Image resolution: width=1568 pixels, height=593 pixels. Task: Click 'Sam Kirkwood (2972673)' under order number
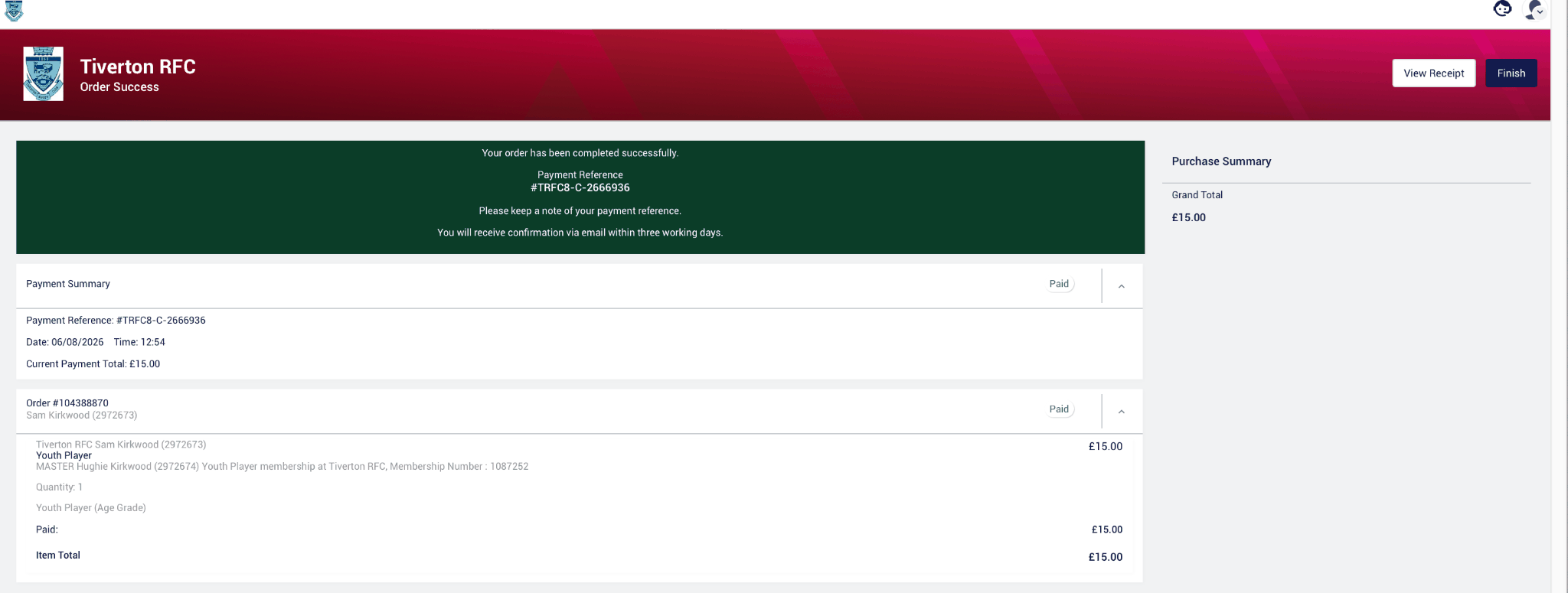click(x=82, y=415)
